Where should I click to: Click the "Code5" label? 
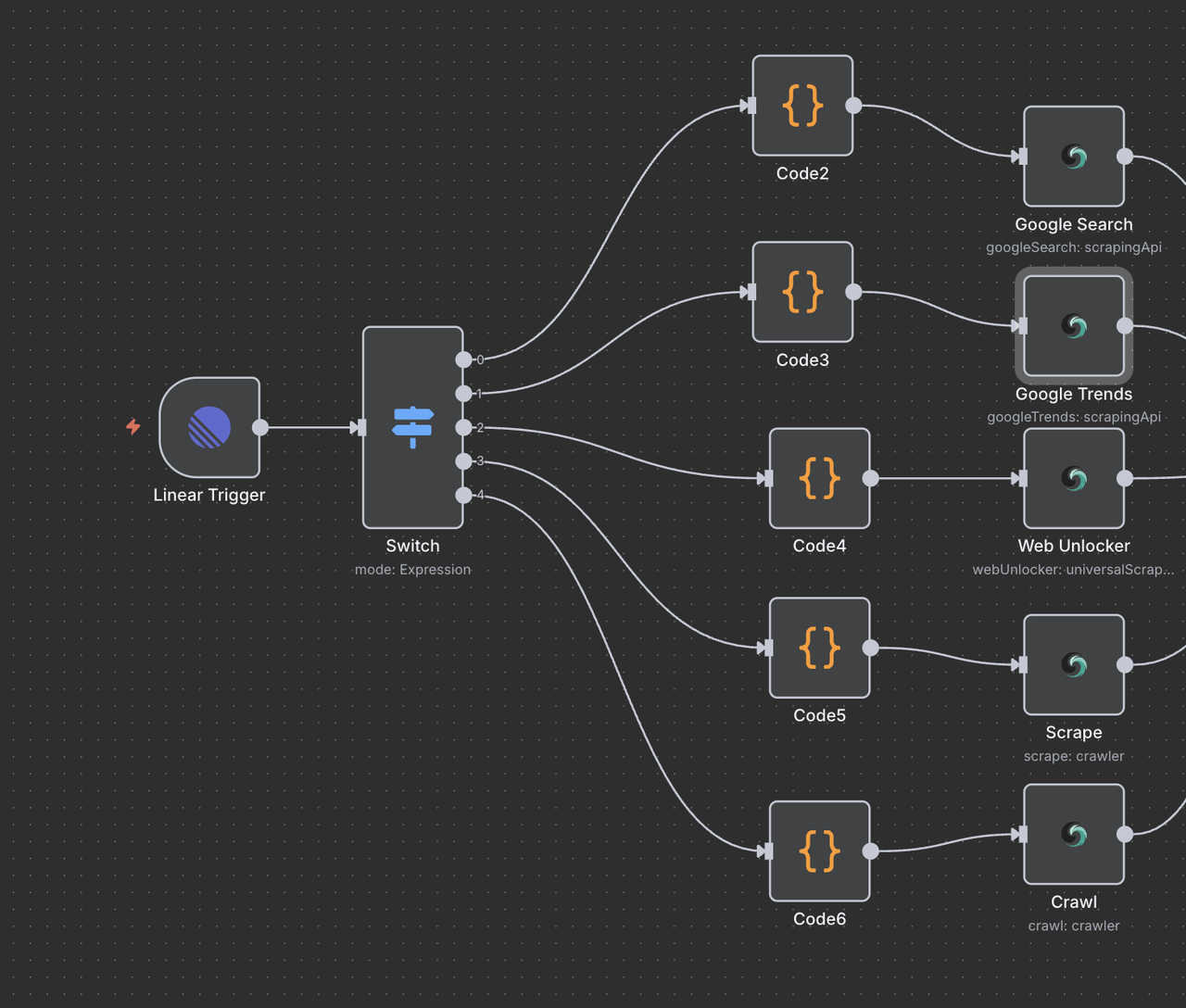coord(819,715)
